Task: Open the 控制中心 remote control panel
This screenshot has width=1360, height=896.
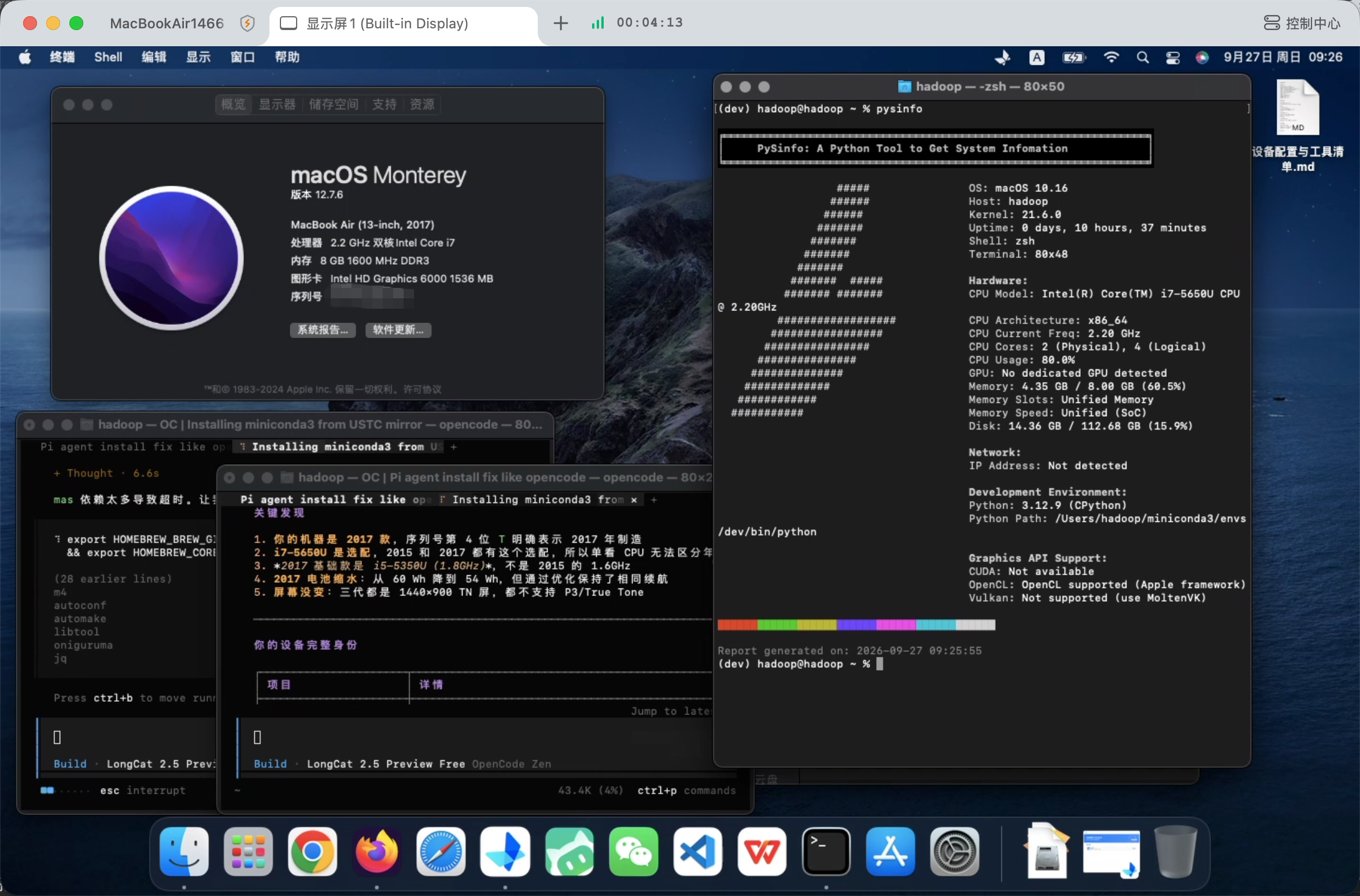Action: 1302,23
